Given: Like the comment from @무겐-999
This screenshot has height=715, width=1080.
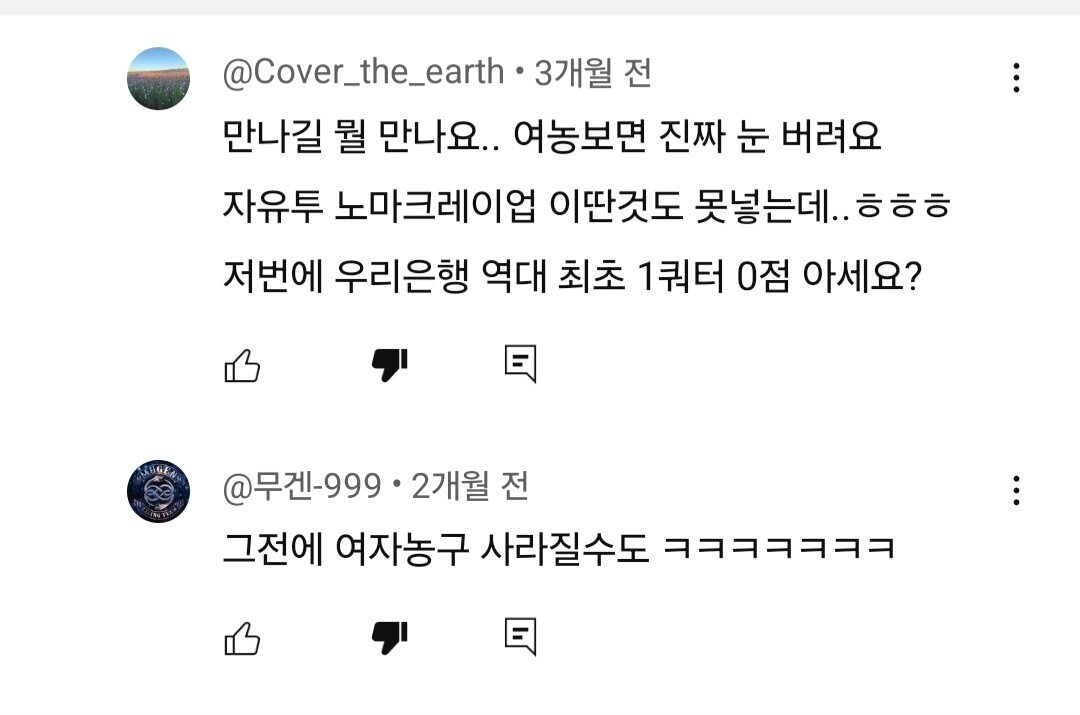Looking at the screenshot, I should point(242,638).
